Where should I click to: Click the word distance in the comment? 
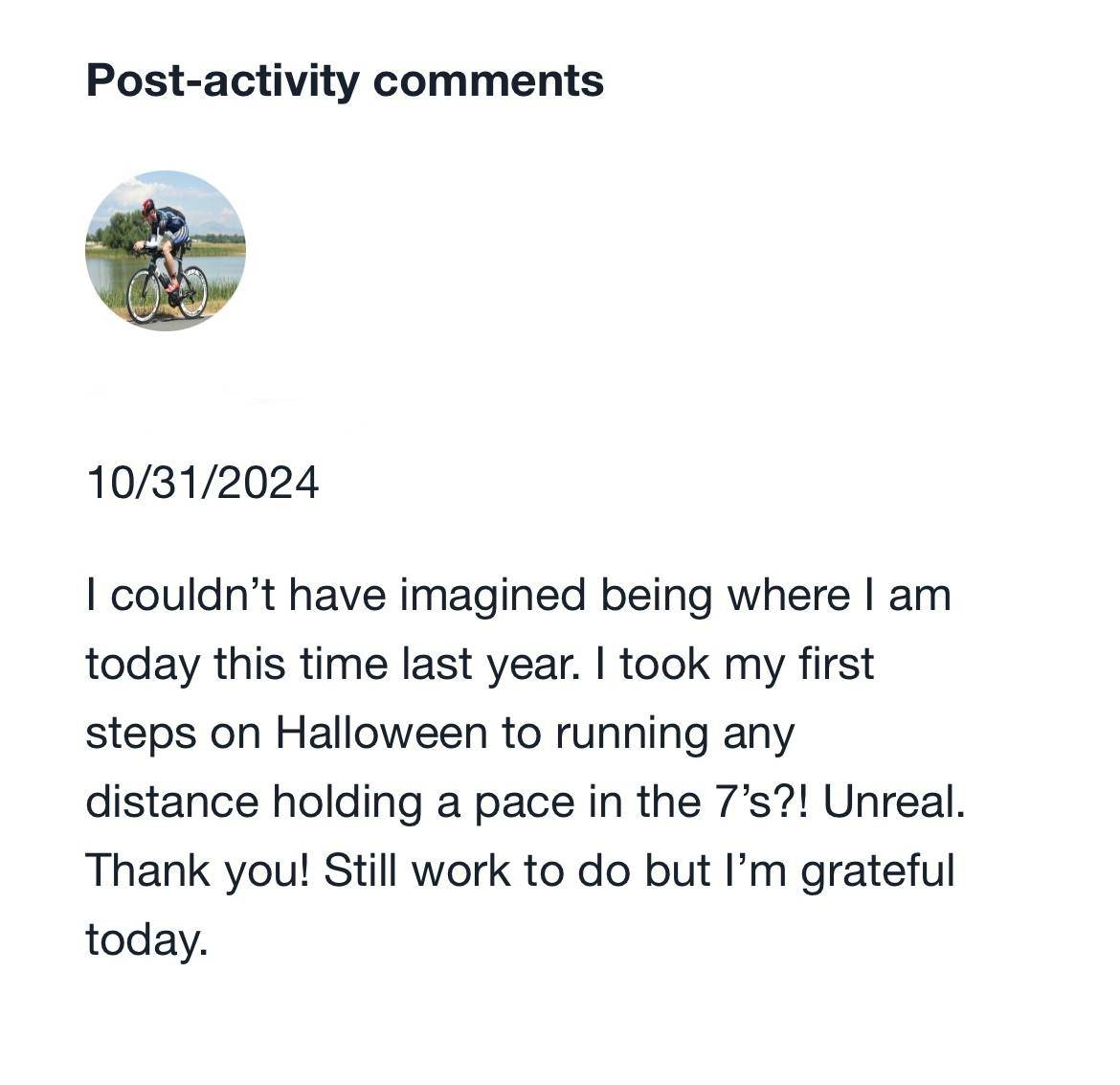pyautogui.click(x=171, y=802)
